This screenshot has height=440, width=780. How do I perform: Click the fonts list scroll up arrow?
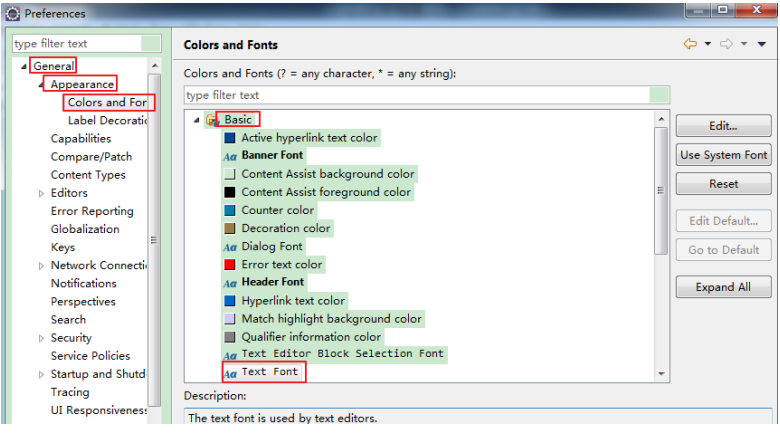click(x=661, y=119)
